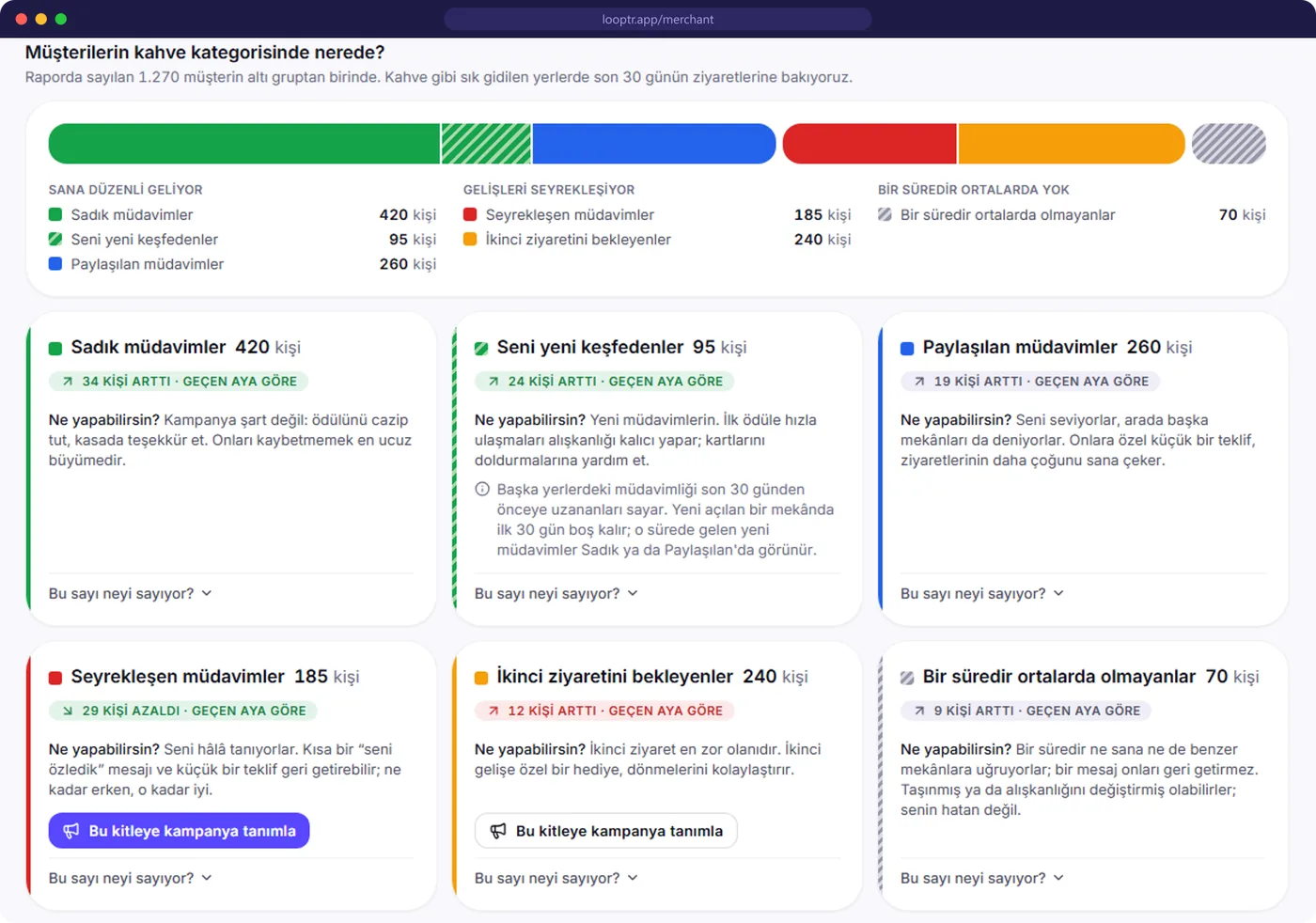Click the gray striped icon in Bir süredir ortalarda olmayanlar card title
This screenshot has height=923, width=1316.
pyautogui.click(x=907, y=678)
